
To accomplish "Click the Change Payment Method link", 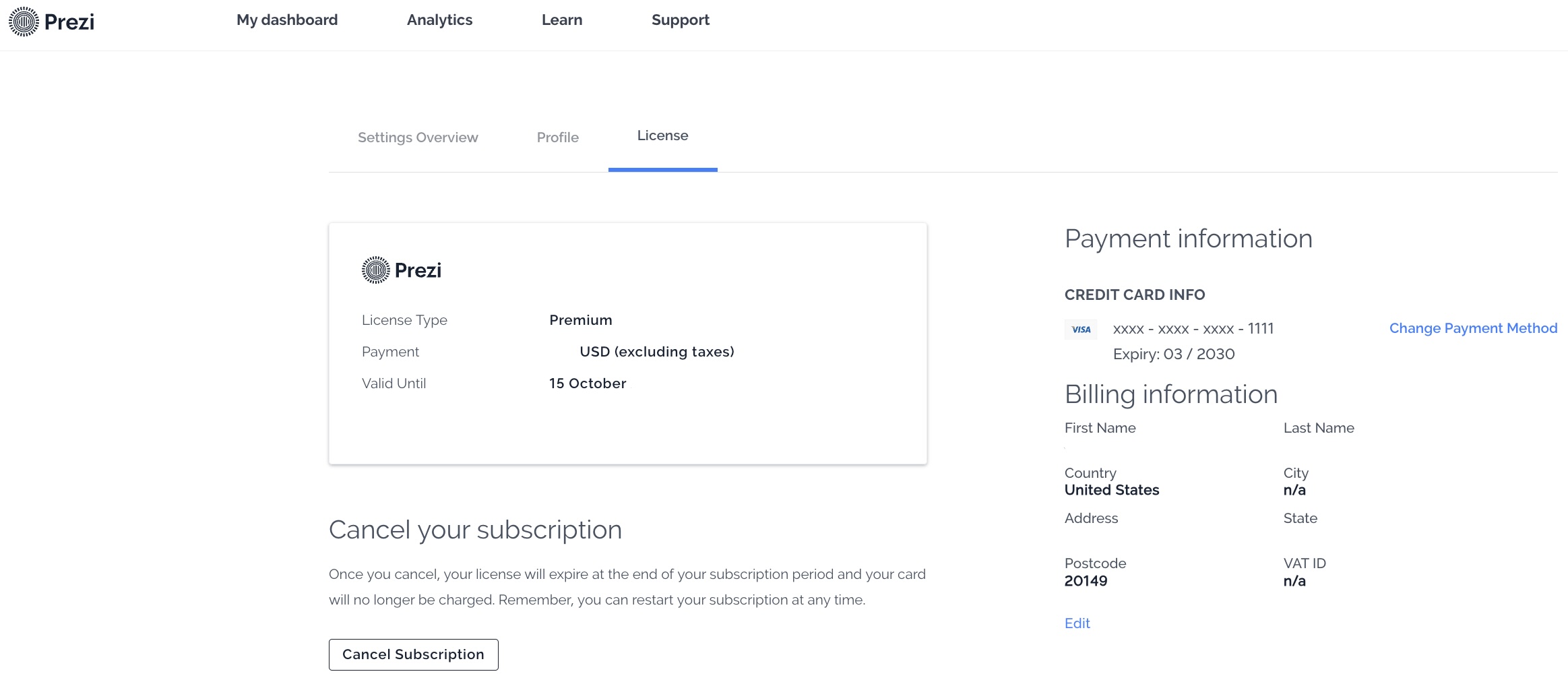I will [1473, 328].
